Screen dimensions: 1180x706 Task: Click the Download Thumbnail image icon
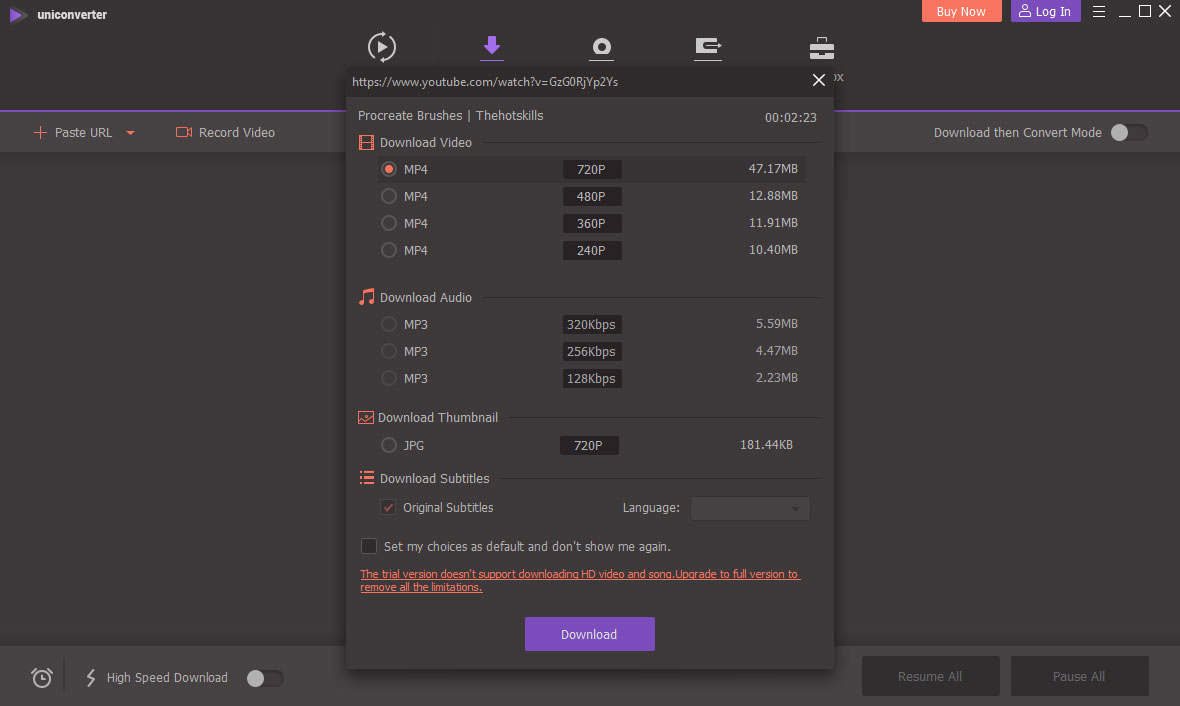(x=366, y=418)
